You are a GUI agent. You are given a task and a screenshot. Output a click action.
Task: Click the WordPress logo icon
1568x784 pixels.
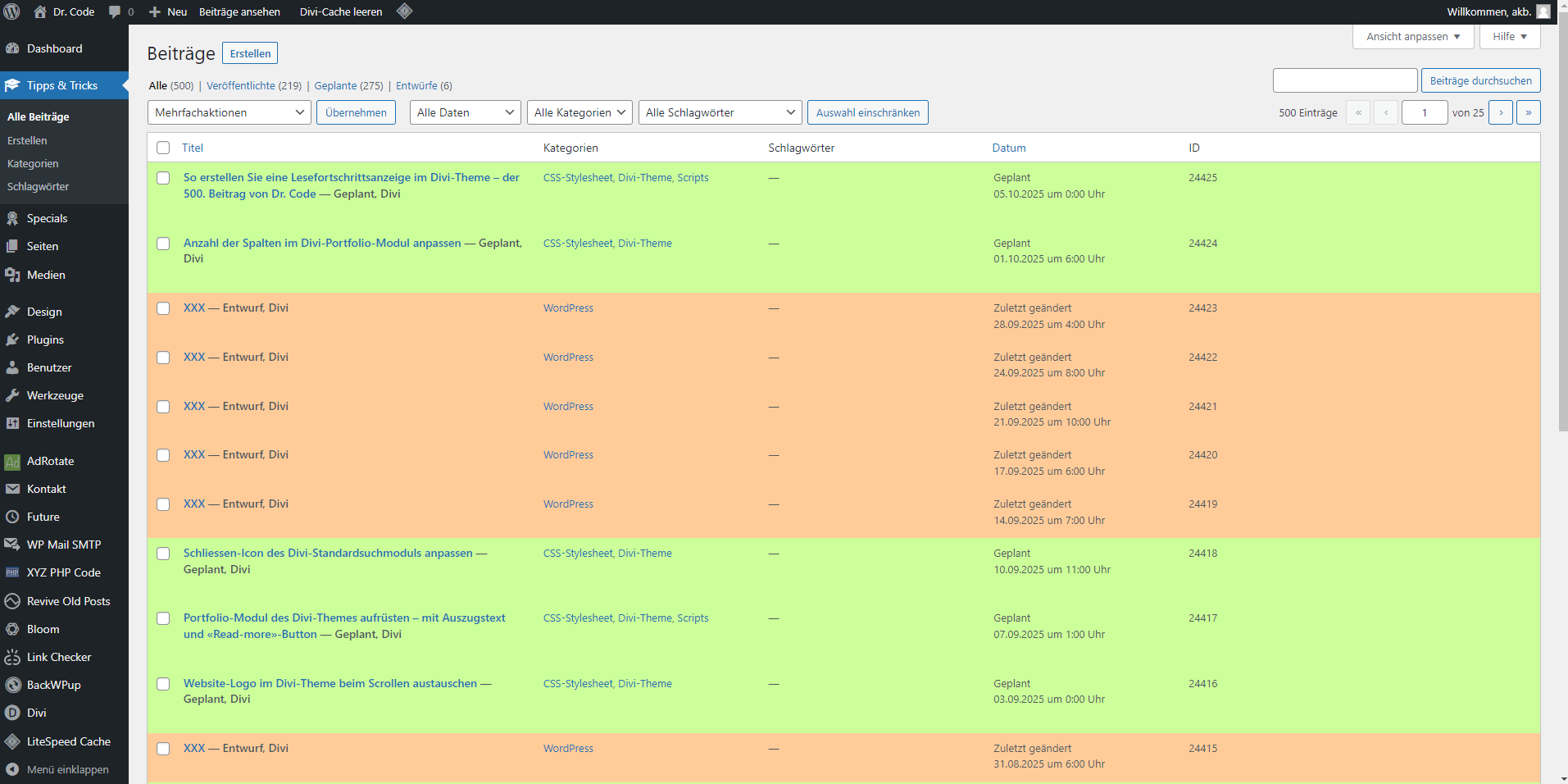tap(12, 11)
